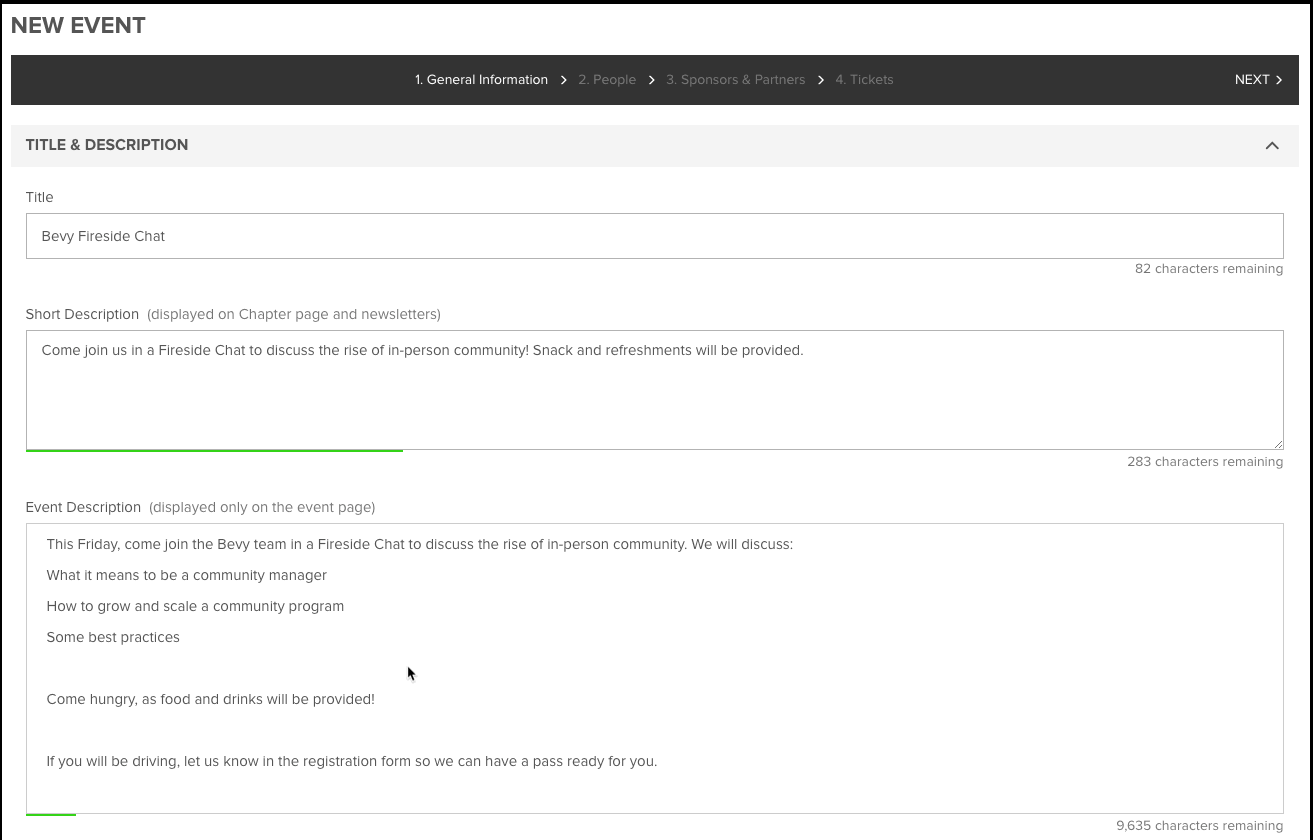Select the 3. Sponsors & Partners step
Screen dimensions: 1313x840
[736, 80]
